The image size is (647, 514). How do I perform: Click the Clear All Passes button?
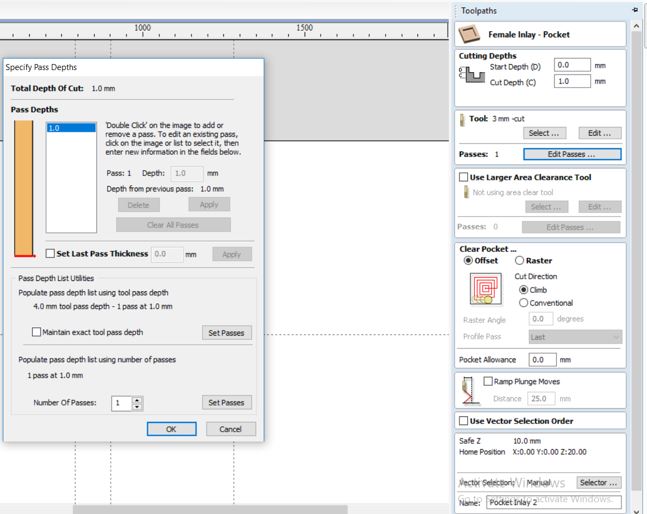point(173,225)
